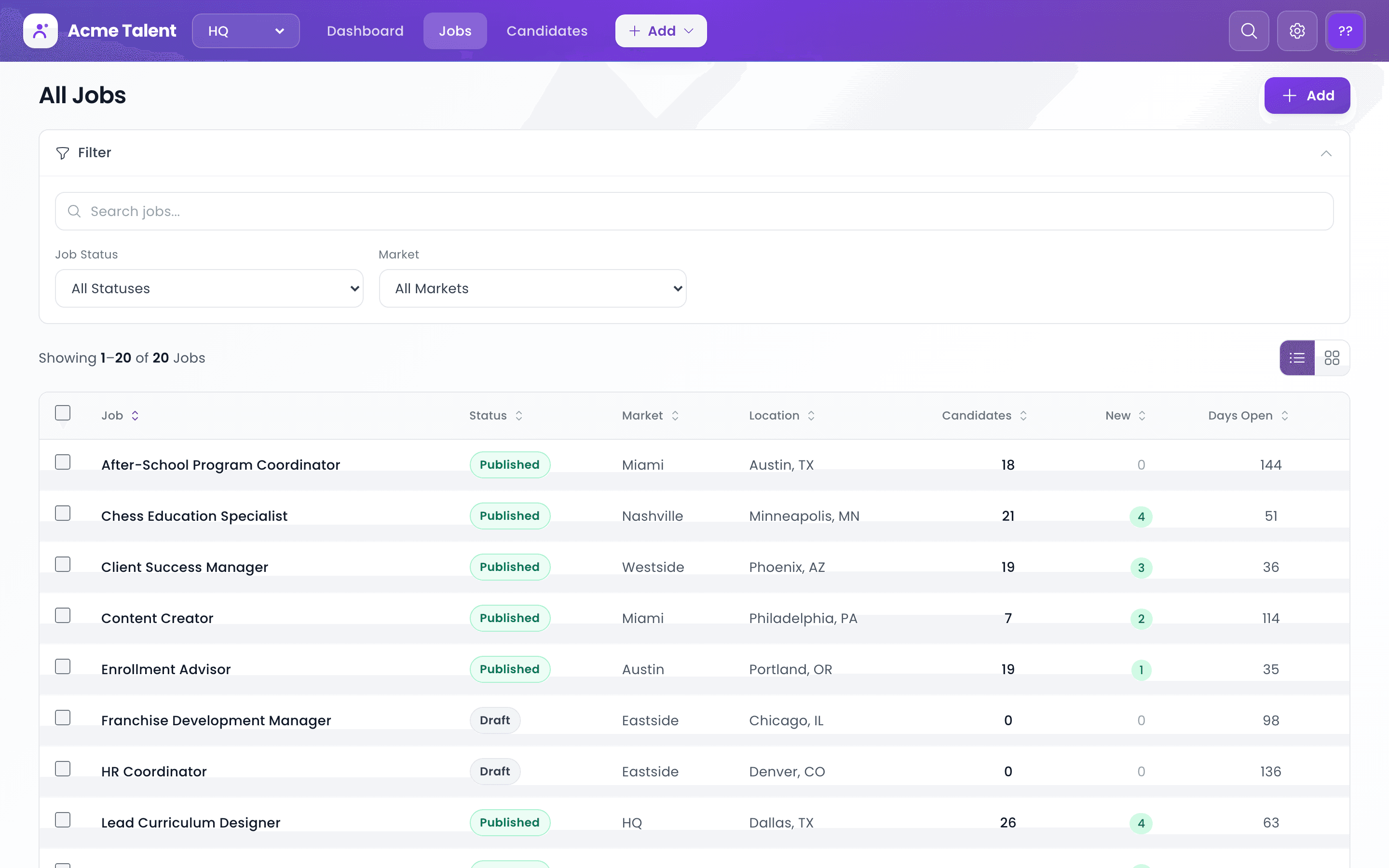Open Chess Education Specialist job
Image resolution: width=1389 pixels, height=868 pixels.
click(194, 516)
